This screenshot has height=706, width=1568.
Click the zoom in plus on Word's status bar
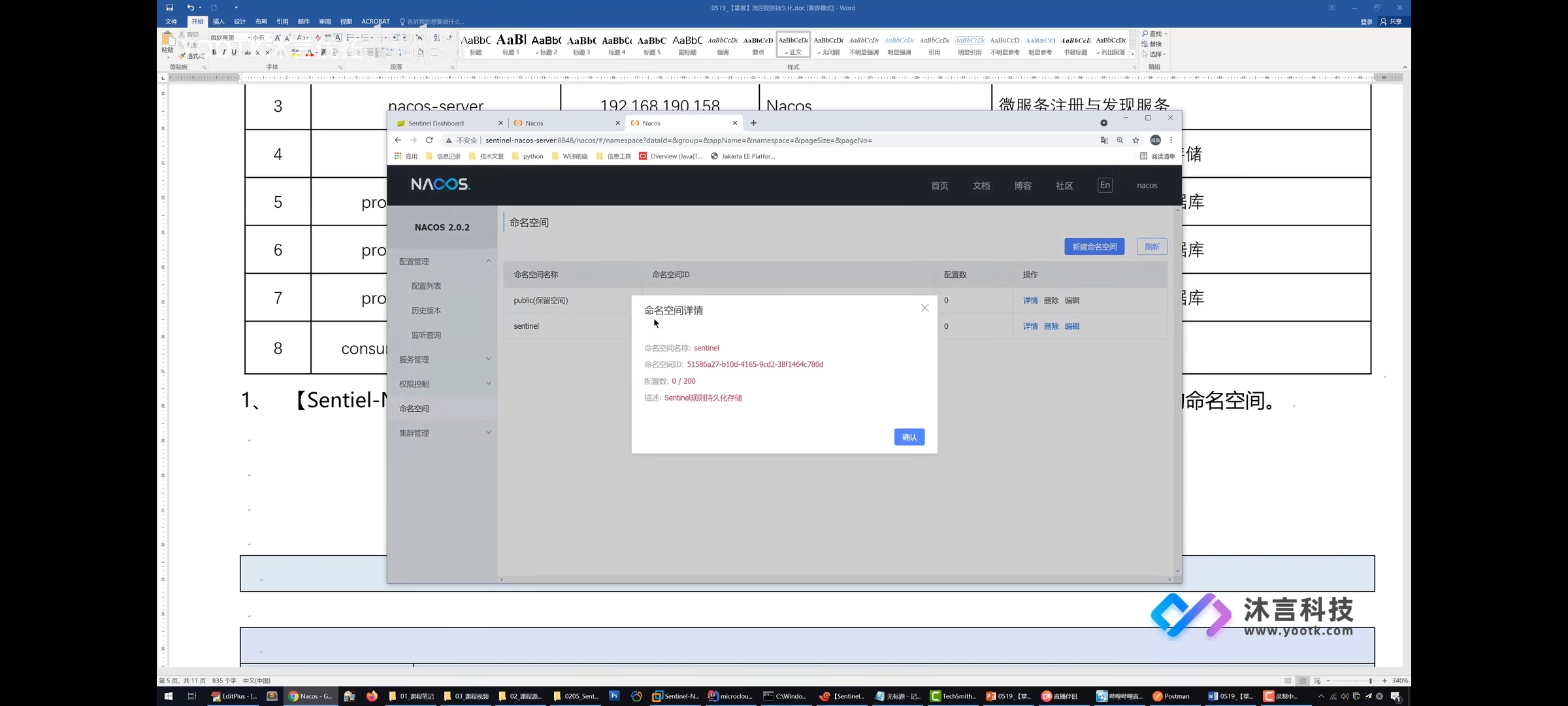(x=1384, y=681)
